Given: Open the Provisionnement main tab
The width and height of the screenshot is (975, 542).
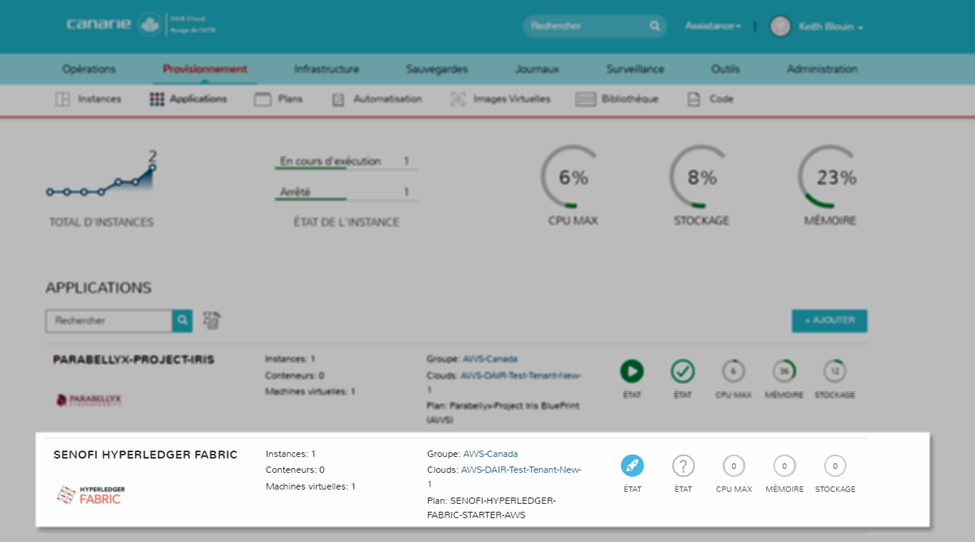Looking at the screenshot, I should tap(205, 69).
